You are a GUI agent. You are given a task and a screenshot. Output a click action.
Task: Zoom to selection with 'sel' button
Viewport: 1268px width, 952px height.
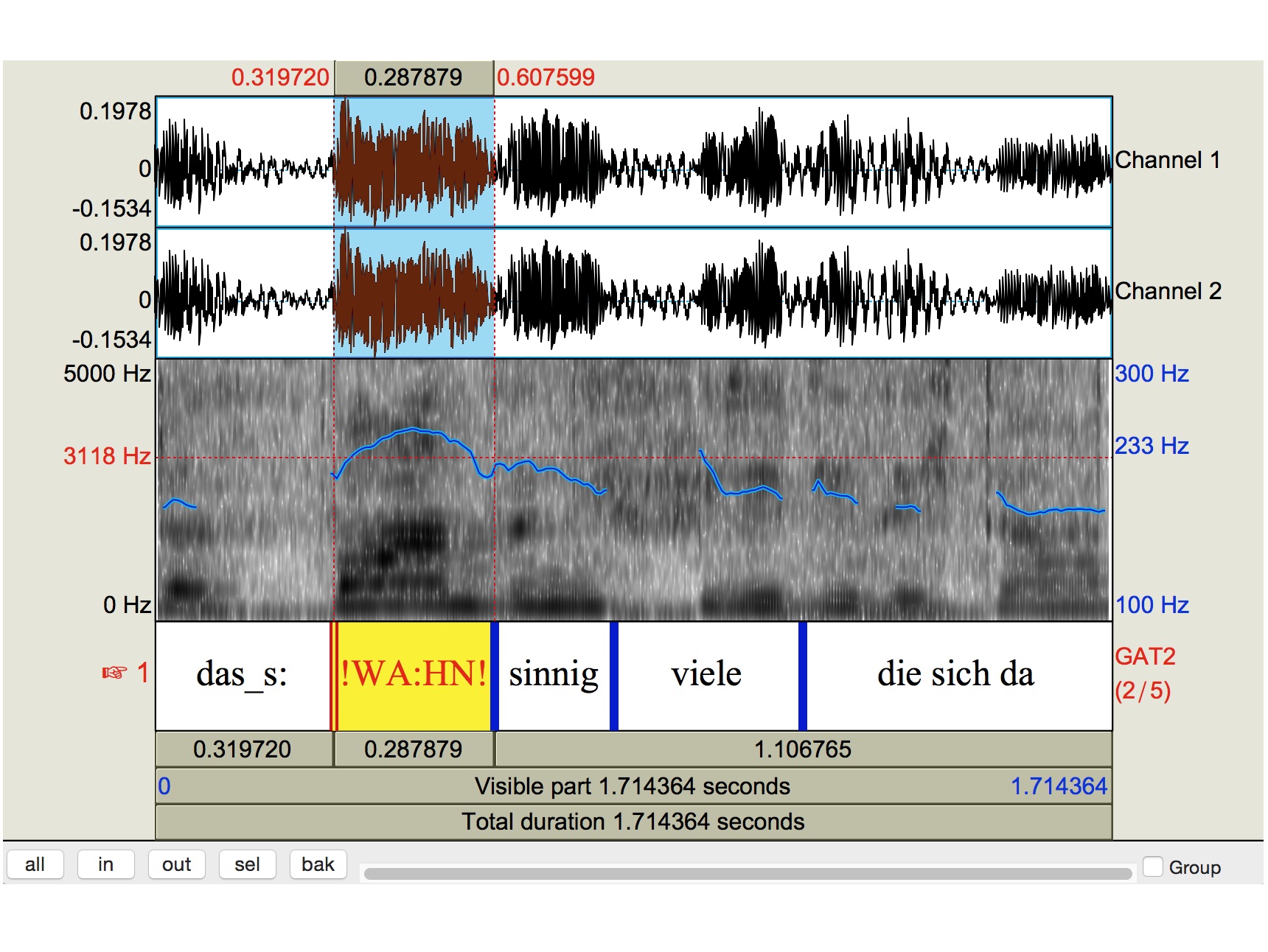pyautogui.click(x=247, y=864)
